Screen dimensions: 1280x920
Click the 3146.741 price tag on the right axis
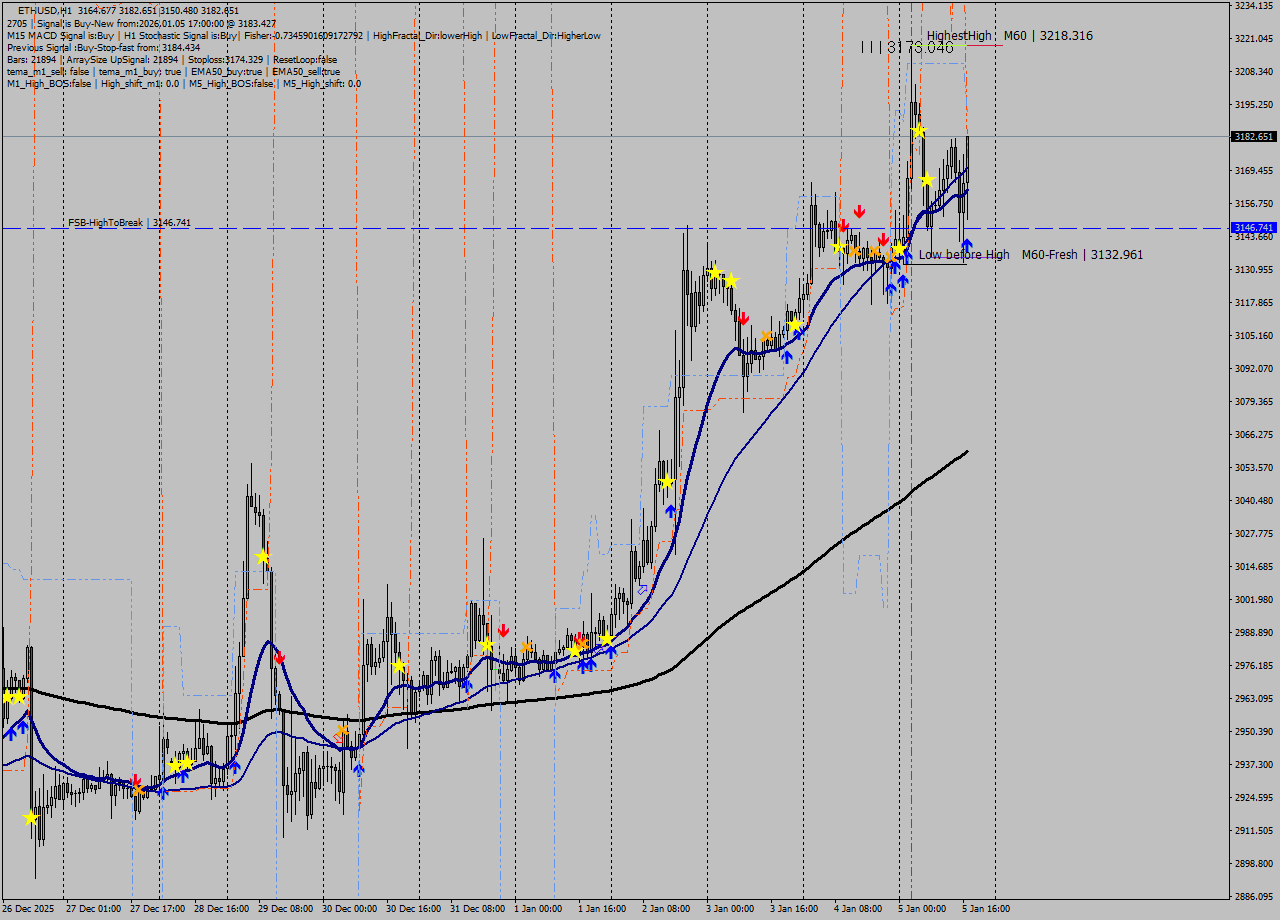pos(1253,228)
